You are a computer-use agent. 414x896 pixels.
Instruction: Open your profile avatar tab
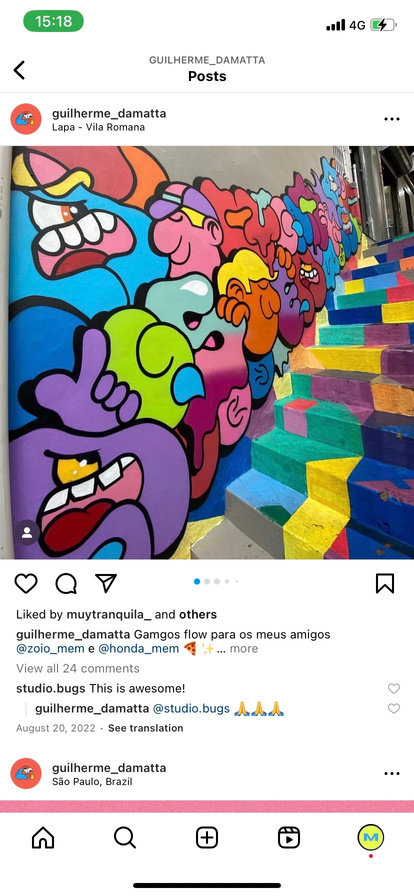point(371,838)
